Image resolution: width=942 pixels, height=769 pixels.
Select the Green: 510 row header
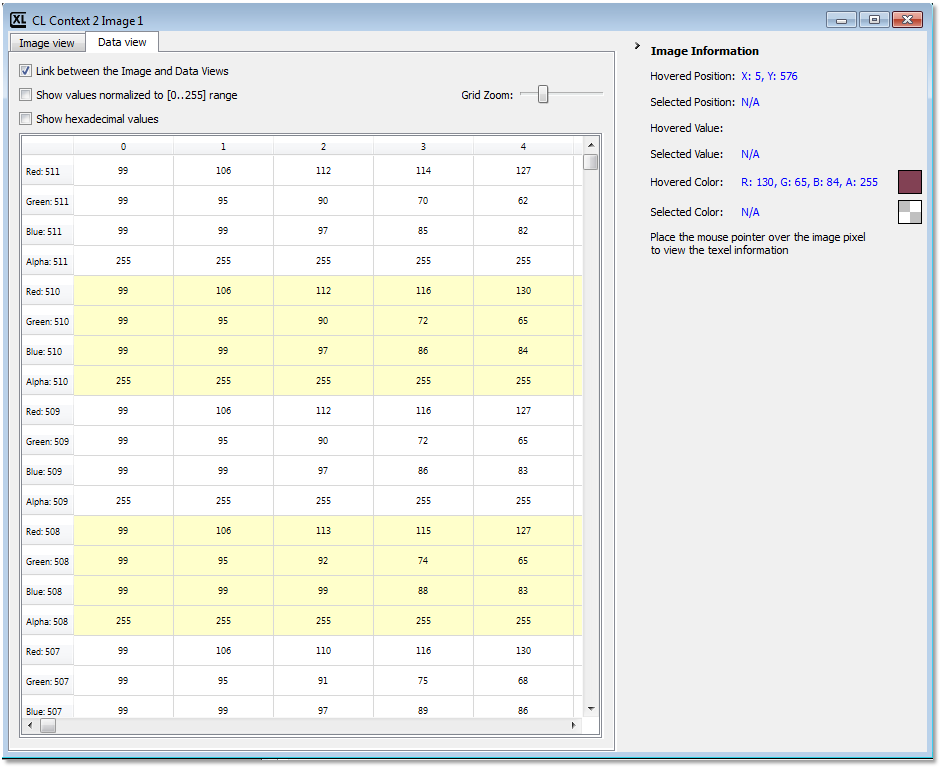47,321
